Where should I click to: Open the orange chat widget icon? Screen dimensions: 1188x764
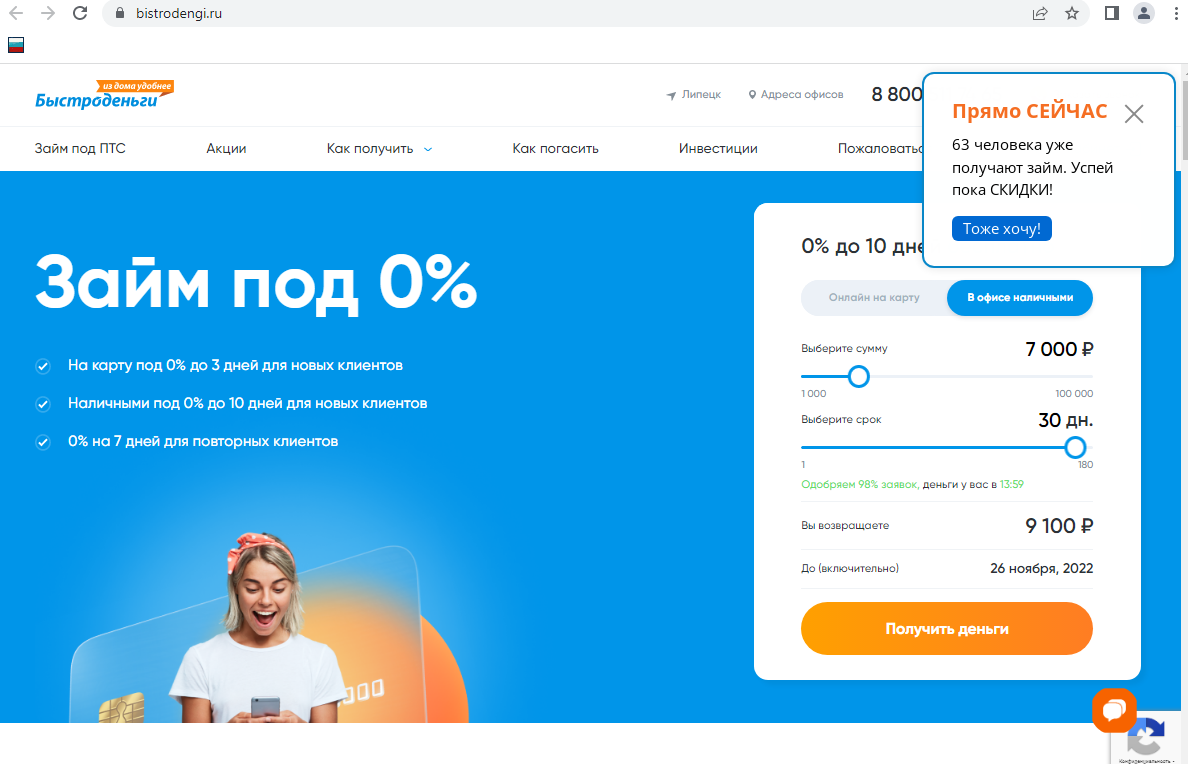click(x=1114, y=710)
